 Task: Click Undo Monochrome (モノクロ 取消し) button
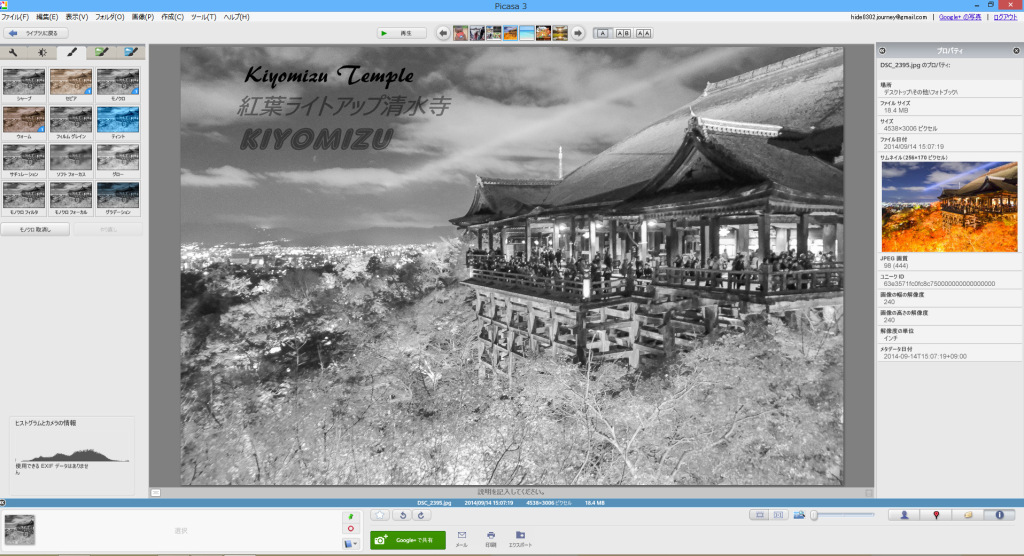pos(35,229)
